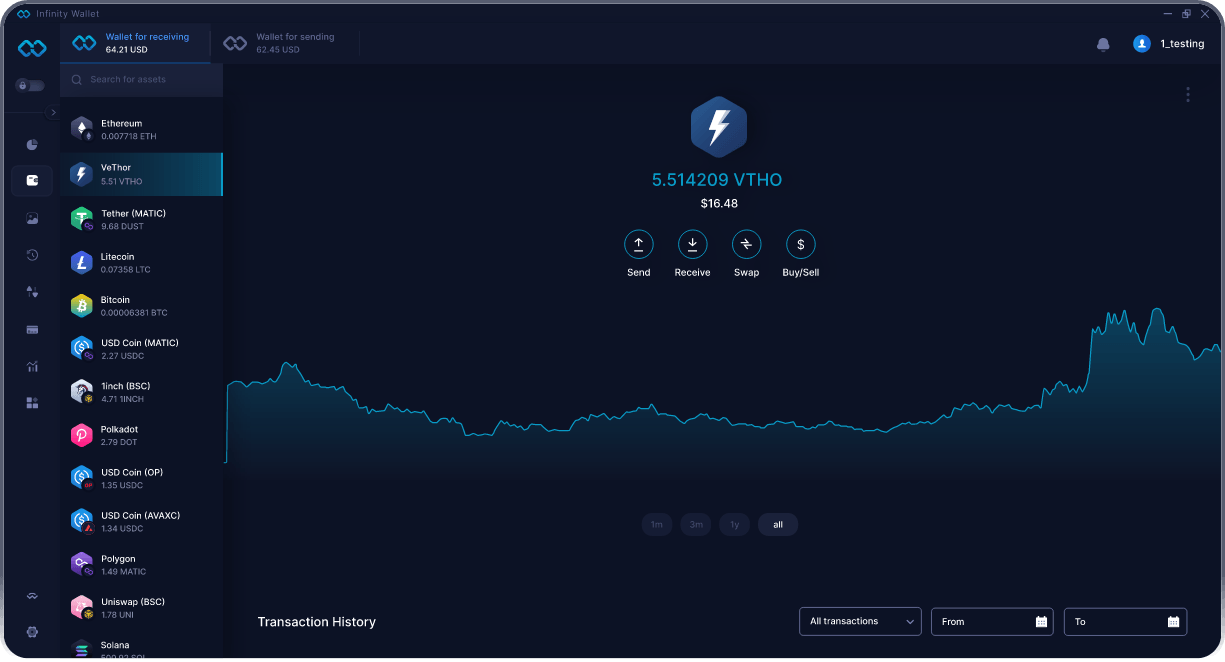The image size is (1225, 662).
Task: Open the From date picker
Action: tap(993, 621)
